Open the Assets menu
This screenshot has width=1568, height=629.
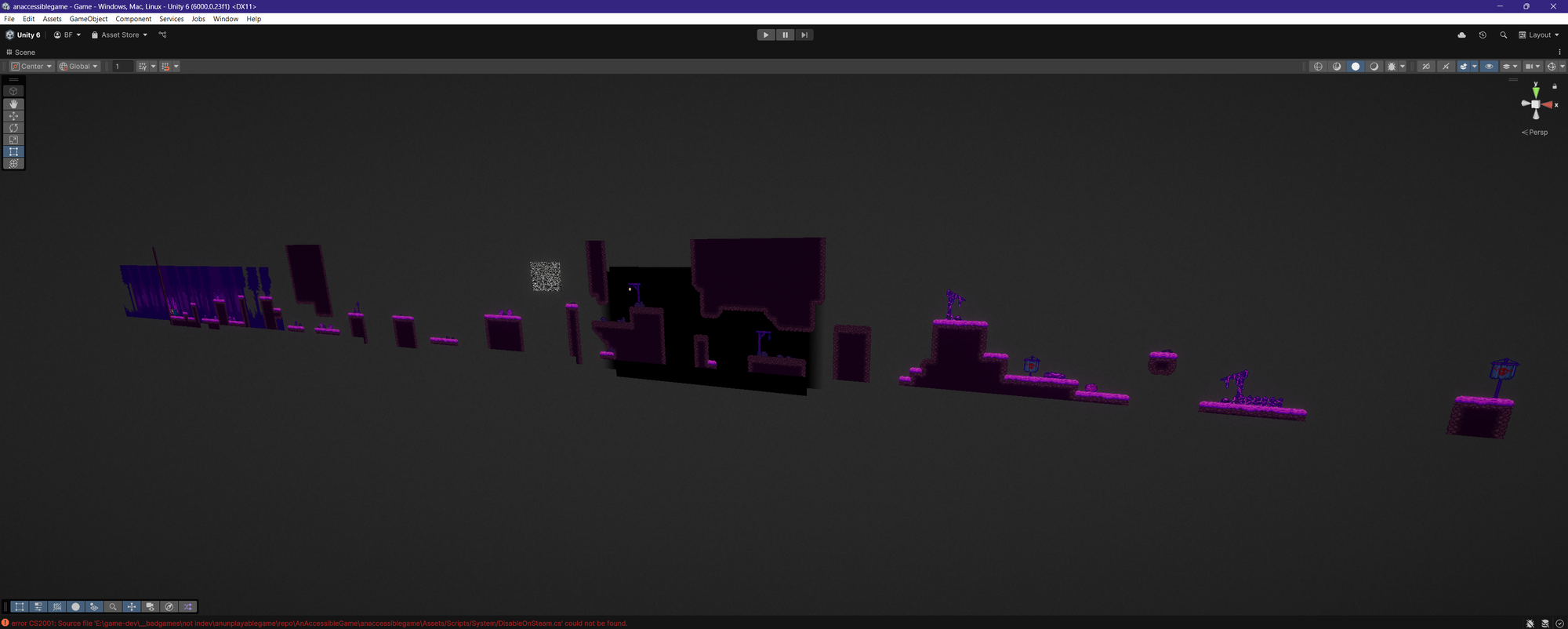52,19
